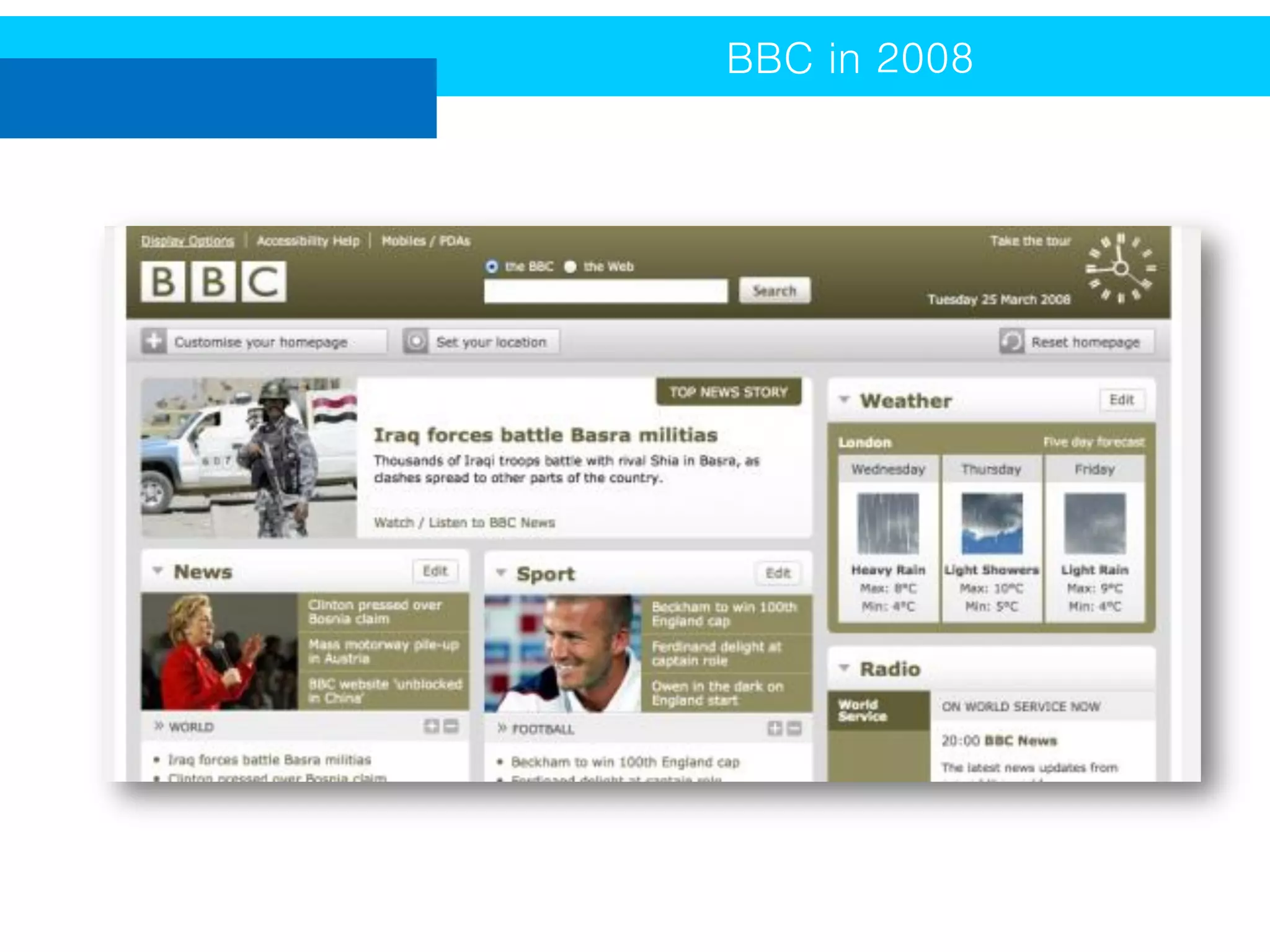Click the location target icon
The height and width of the screenshot is (952, 1270).
[x=415, y=341]
